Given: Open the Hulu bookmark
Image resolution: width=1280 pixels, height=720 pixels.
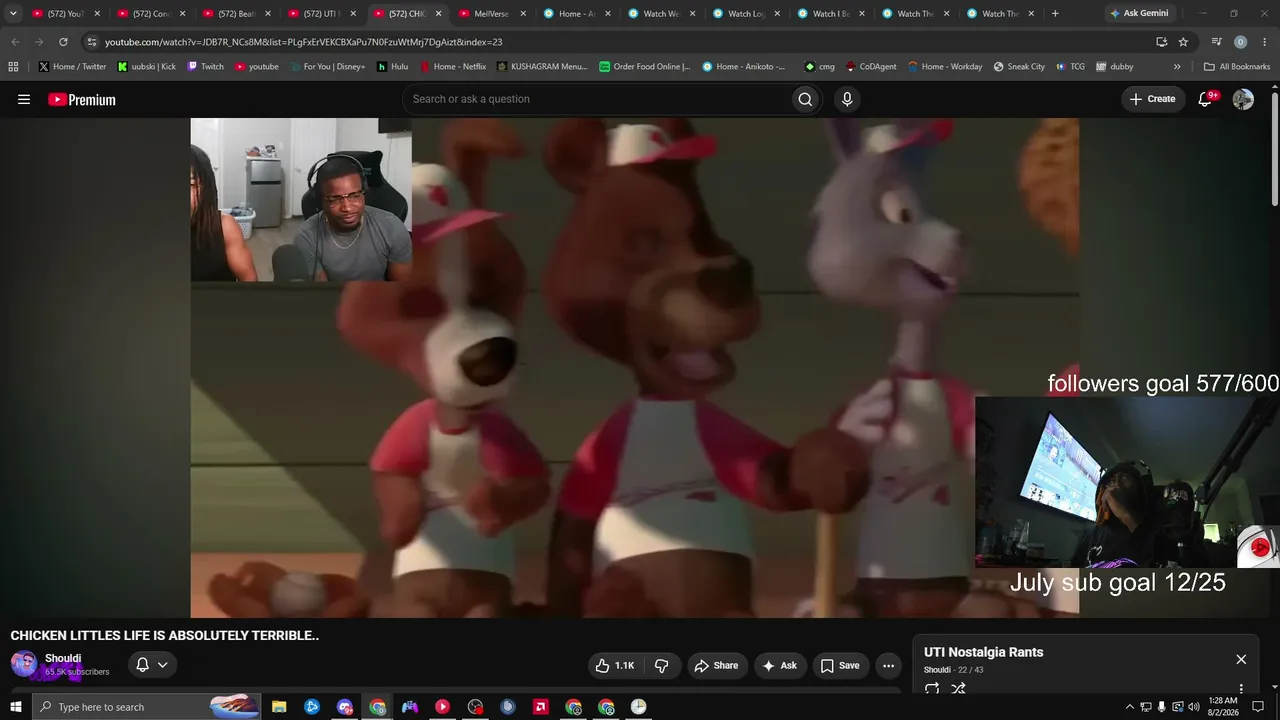Looking at the screenshot, I should point(392,67).
